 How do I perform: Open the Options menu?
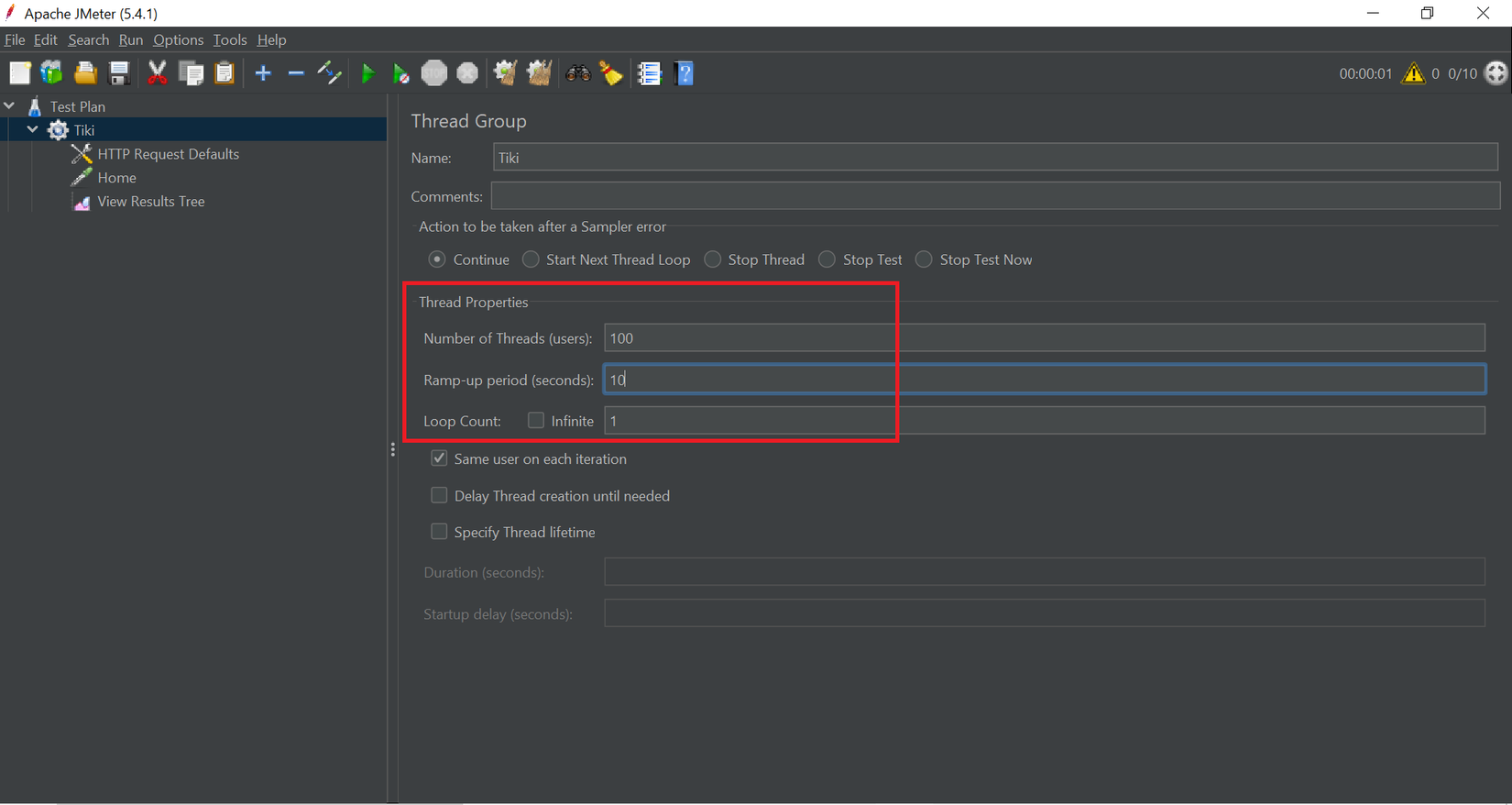point(178,40)
